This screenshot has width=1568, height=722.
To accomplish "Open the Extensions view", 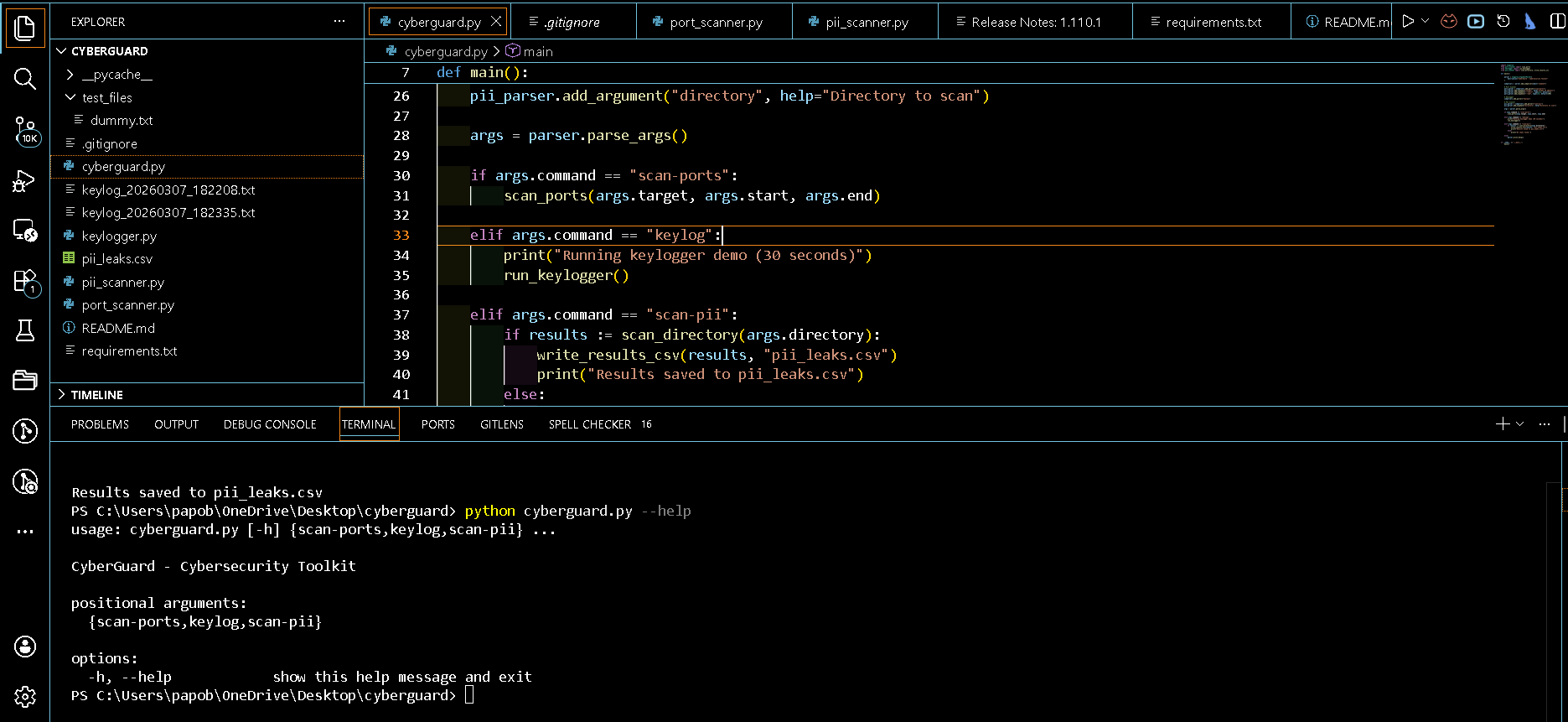I will coord(25,282).
